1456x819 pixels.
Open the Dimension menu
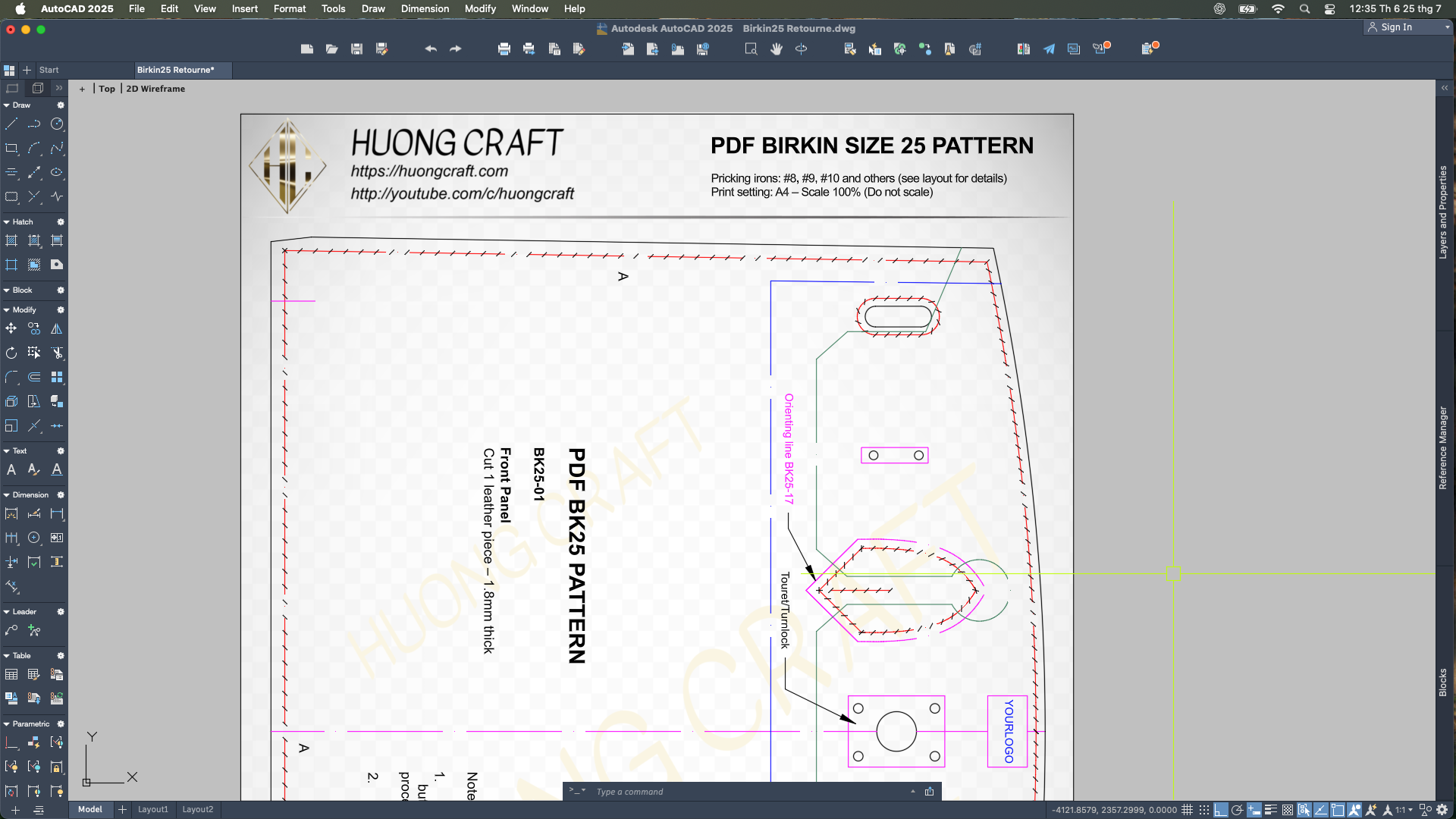coord(425,9)
